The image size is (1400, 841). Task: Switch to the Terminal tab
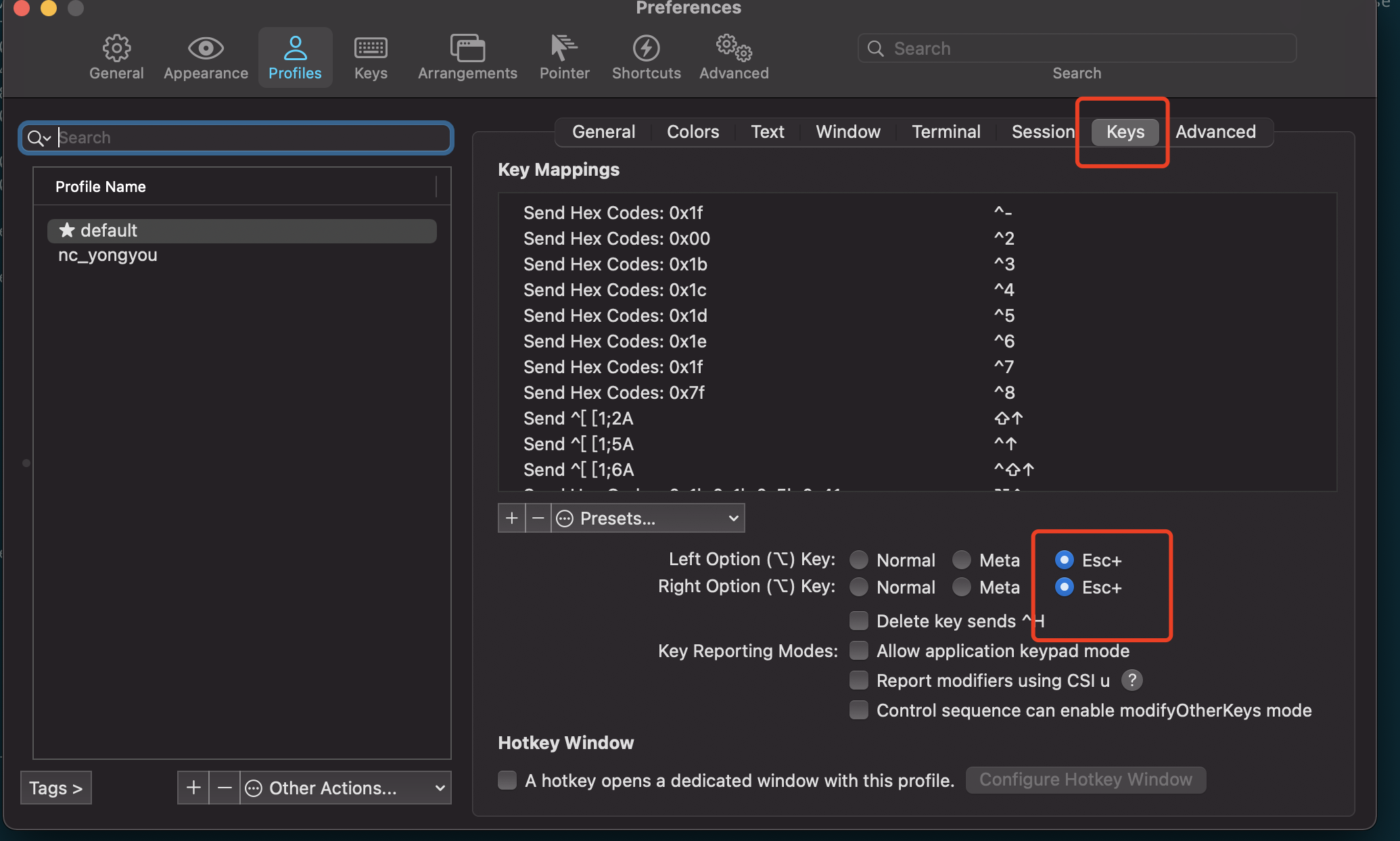click(946, 132)
